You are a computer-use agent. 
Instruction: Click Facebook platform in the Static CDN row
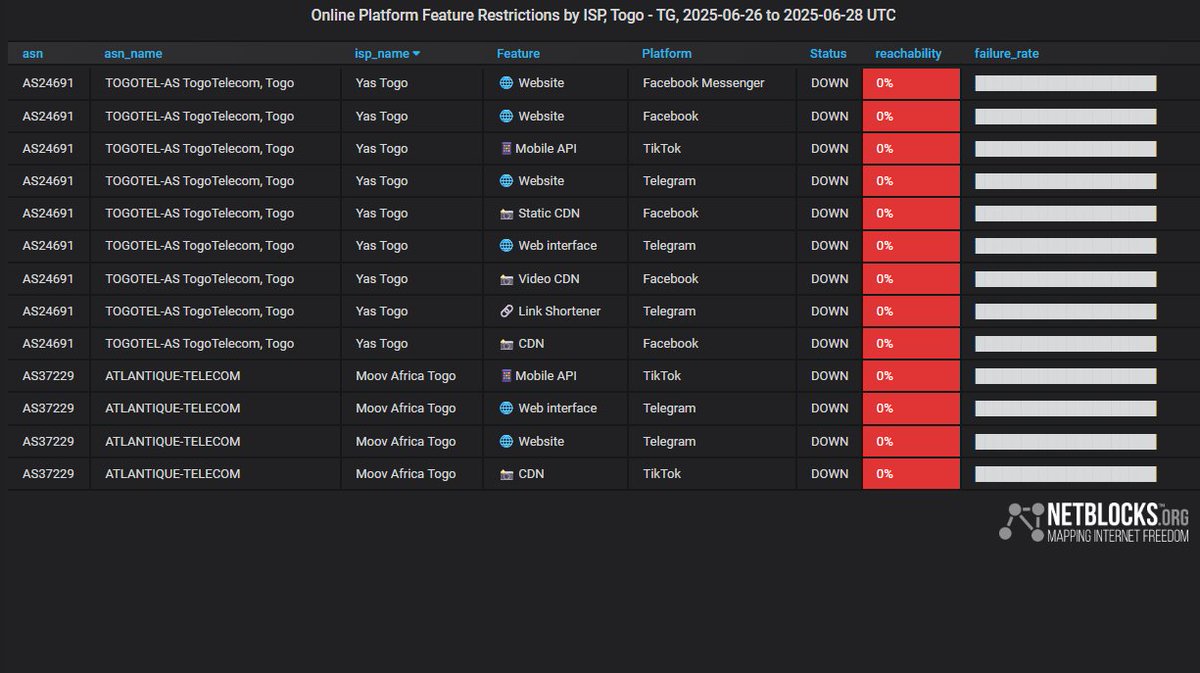(670, 213)
